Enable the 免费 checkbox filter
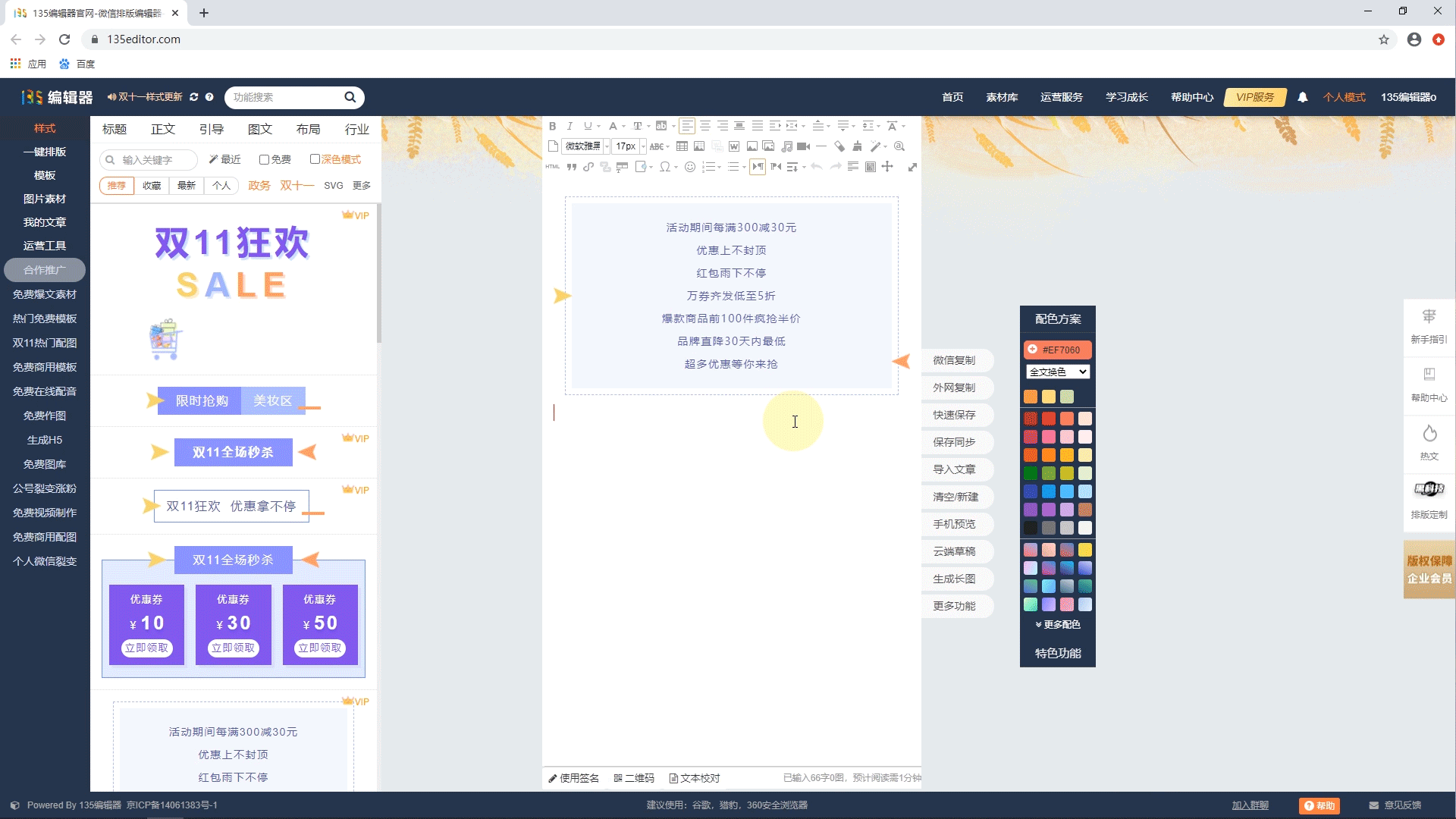 [x=264, y=159]
